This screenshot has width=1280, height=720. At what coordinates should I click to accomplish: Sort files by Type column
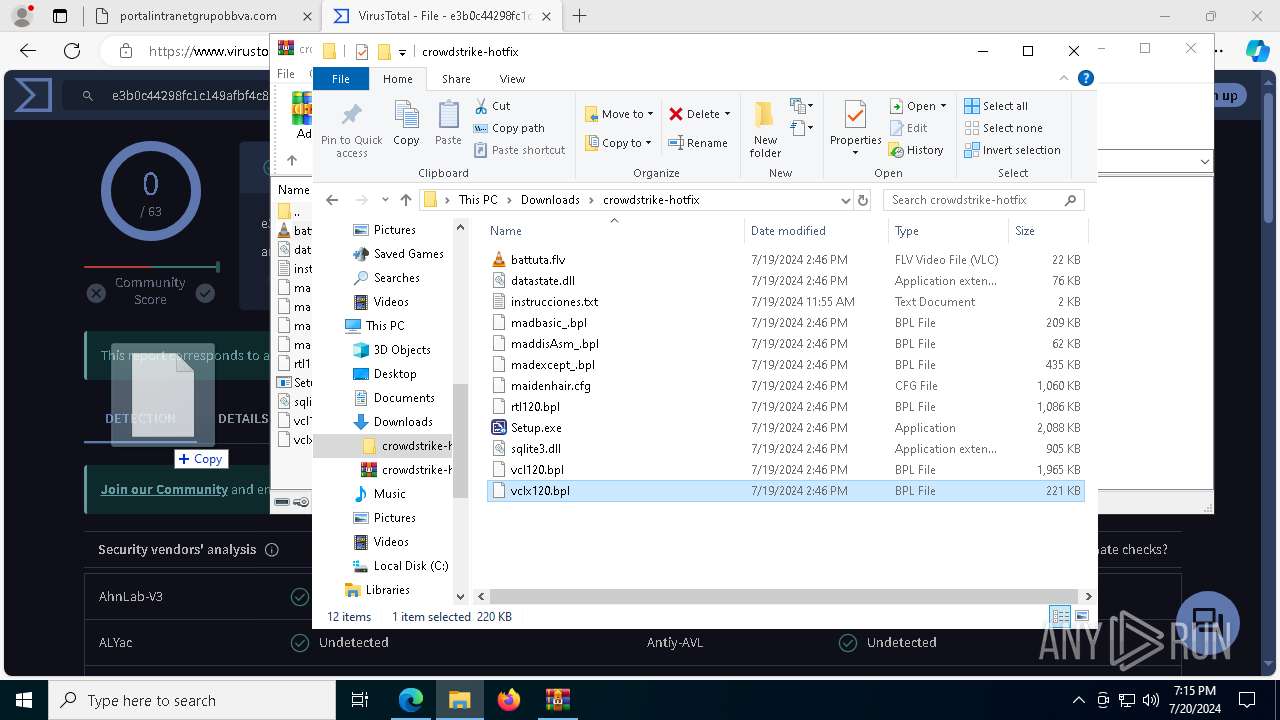point(949,230)
